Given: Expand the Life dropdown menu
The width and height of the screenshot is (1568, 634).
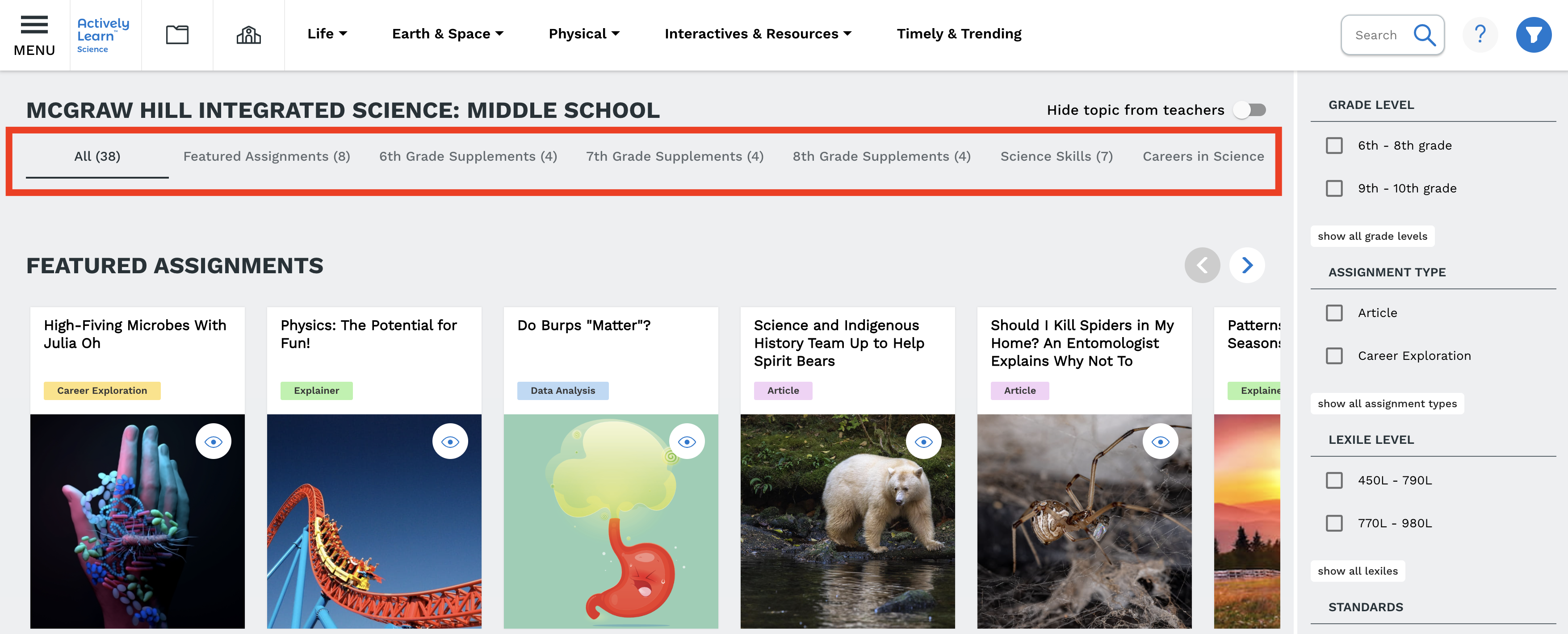Looking at the screenshot, I should tap(327, 34).
